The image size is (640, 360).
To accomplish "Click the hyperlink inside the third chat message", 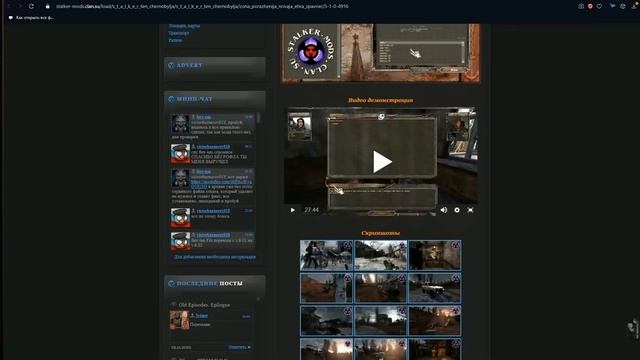I will click(221, 184).
